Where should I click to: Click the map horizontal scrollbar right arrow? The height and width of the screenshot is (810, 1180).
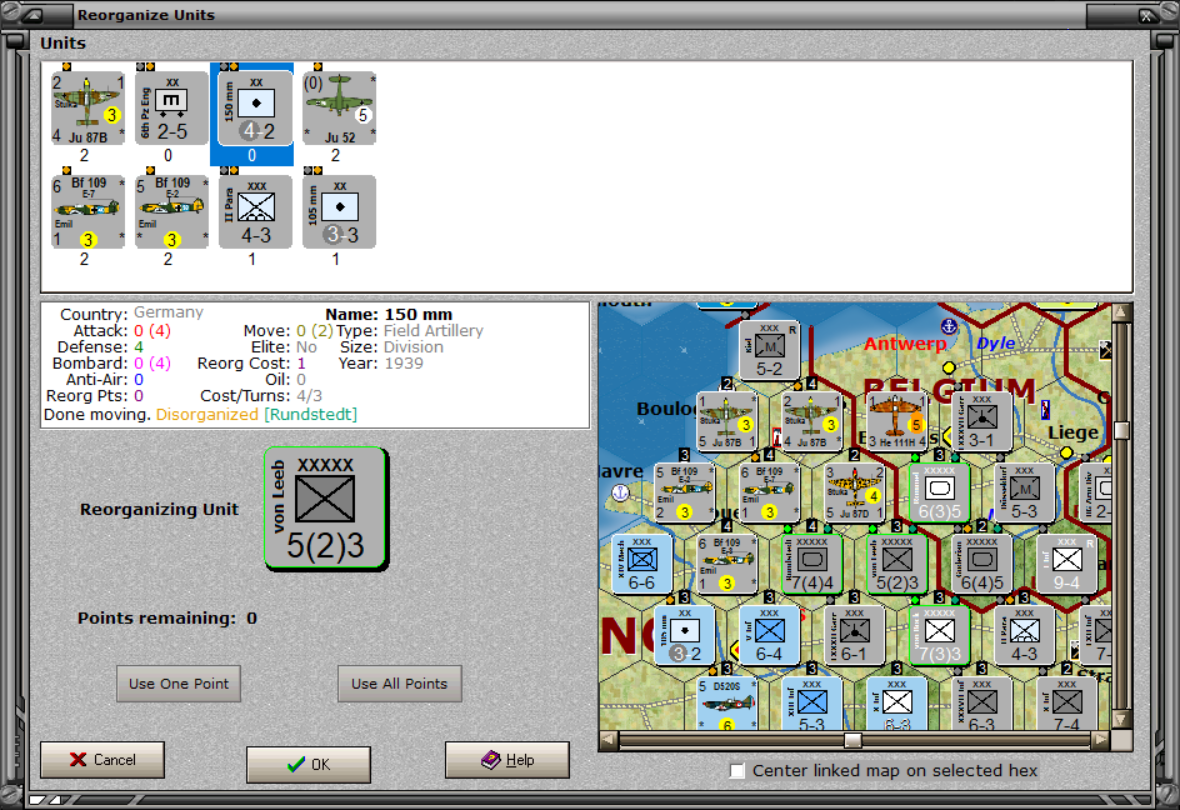point(1100,740)
